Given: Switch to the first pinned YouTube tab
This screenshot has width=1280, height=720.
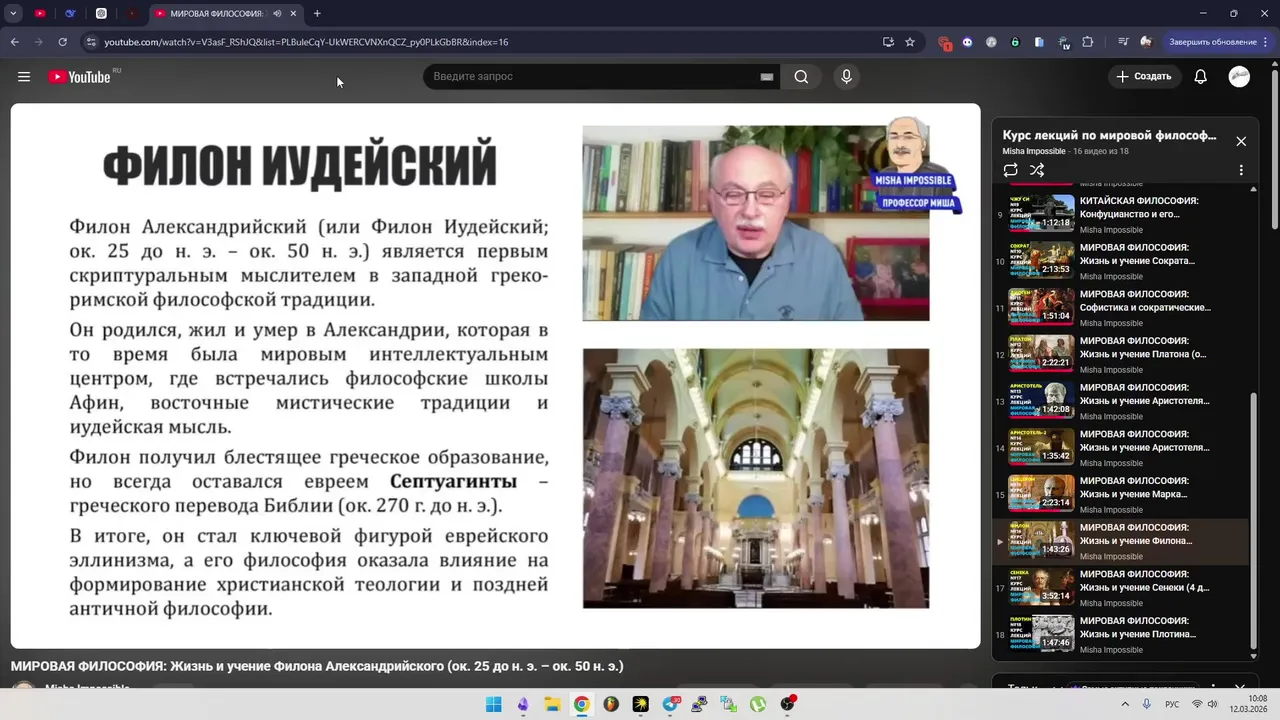Looking at the screenshot, I should [x=40, y=14].
